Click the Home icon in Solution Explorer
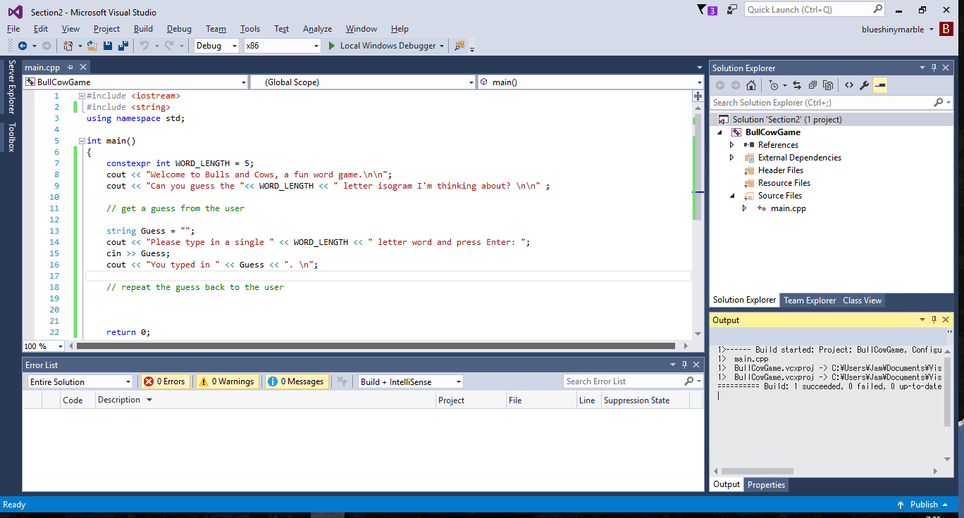Viewport: 964px width, 518px height. (751, 85)
